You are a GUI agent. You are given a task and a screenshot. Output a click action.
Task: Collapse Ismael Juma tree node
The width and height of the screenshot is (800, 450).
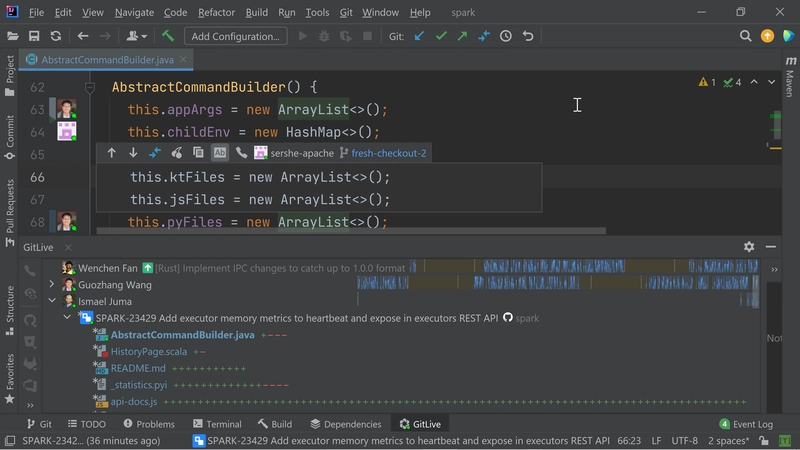(x=52, y=300)
